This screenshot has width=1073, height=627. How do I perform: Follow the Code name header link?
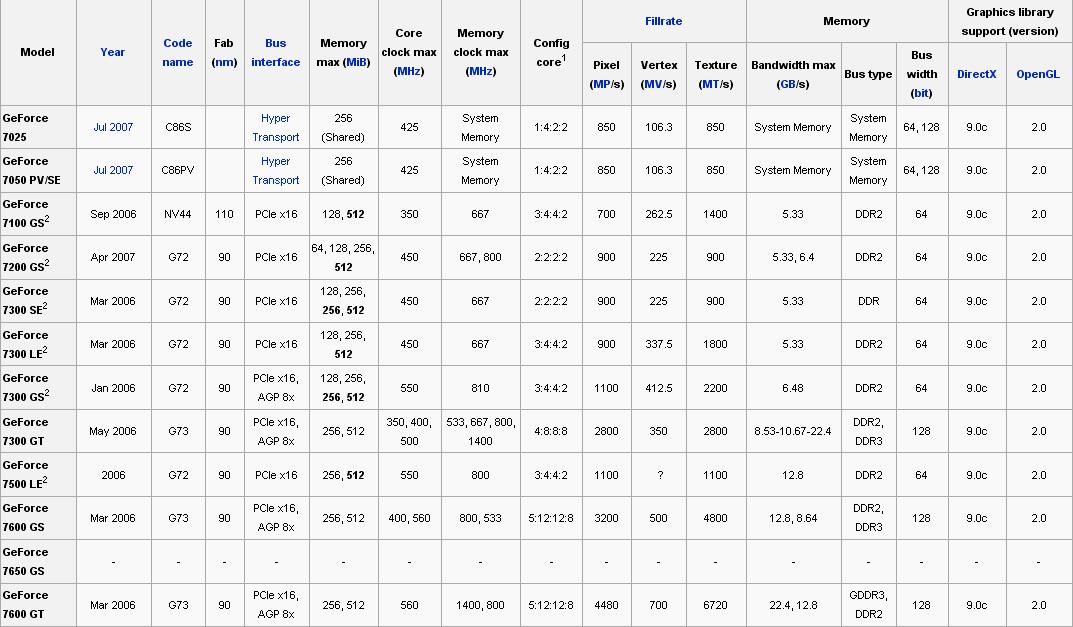click(177, 52)
